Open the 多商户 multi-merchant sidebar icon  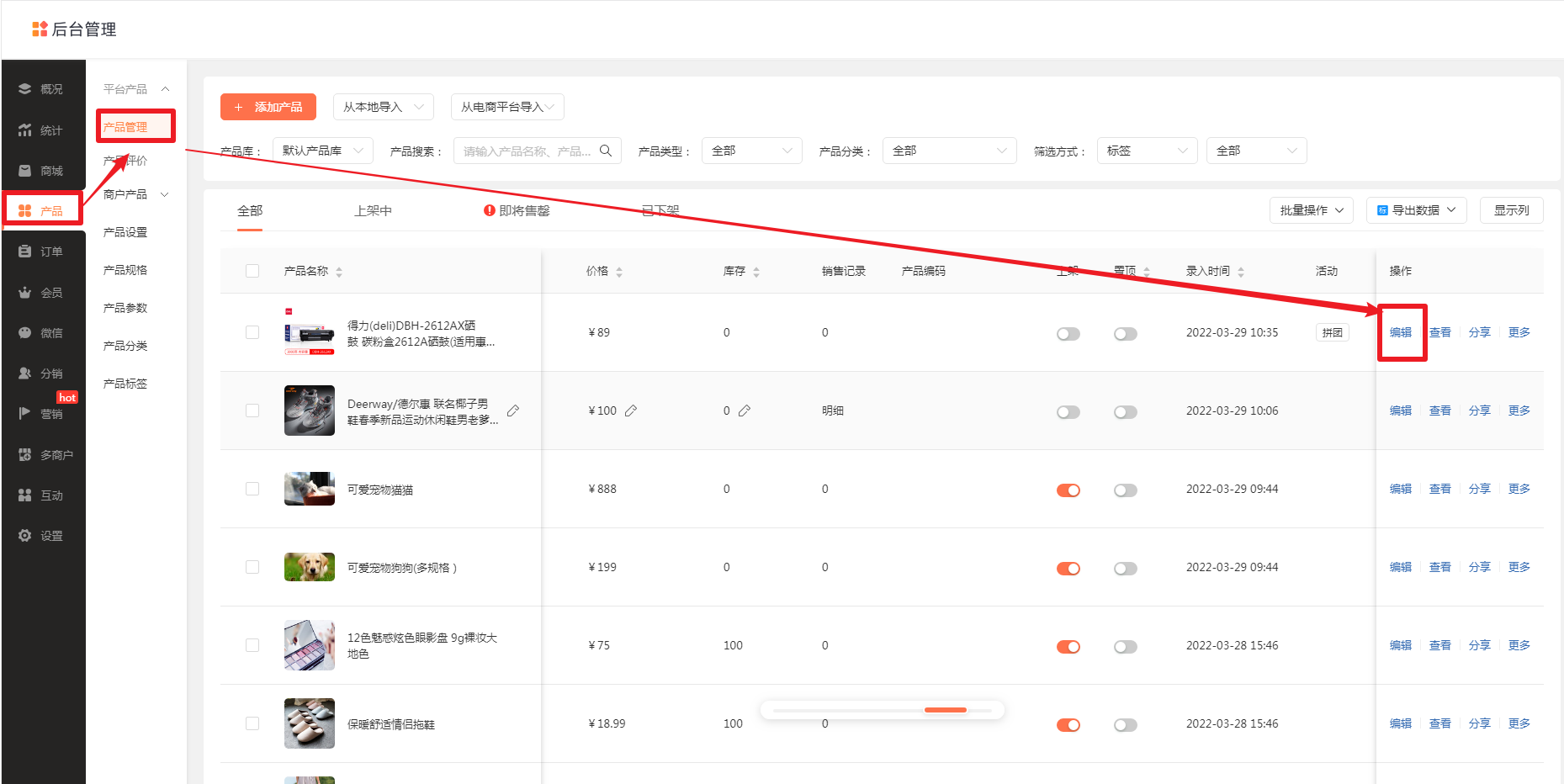[25, 455]
